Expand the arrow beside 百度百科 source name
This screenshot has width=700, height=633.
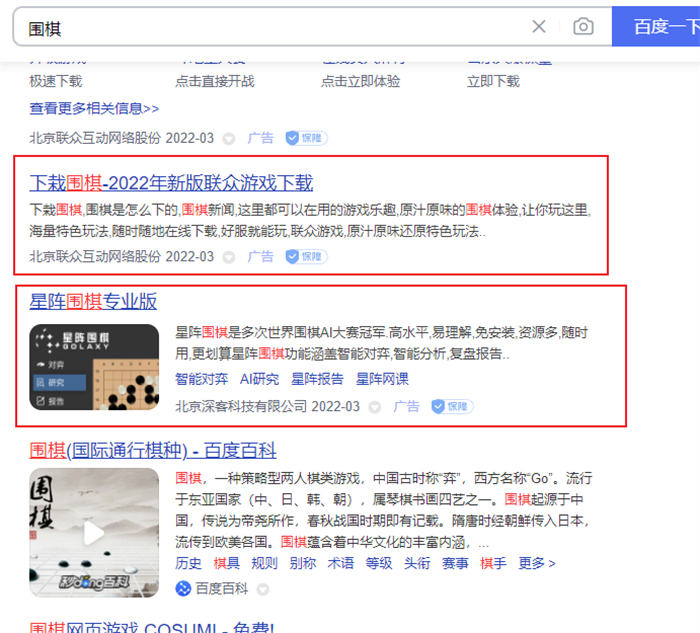click(x=263, y=589)
